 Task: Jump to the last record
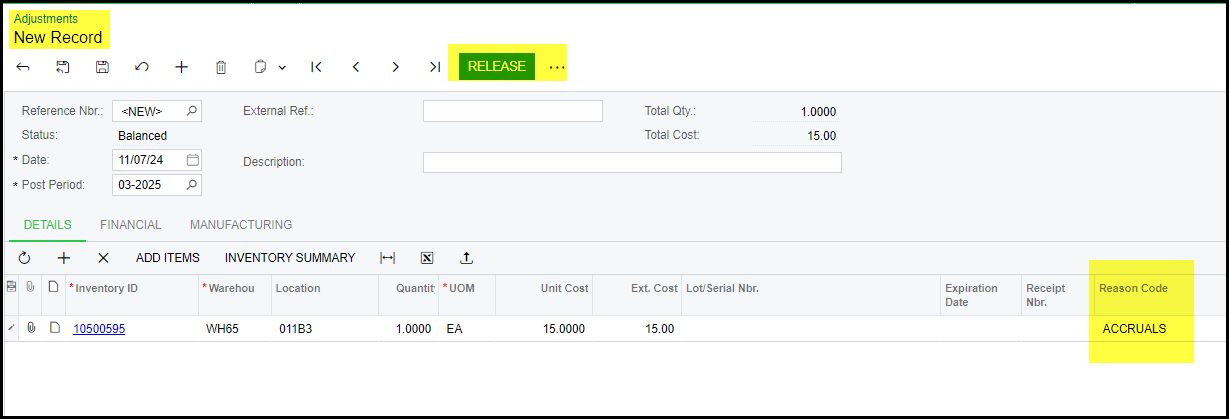434,67
